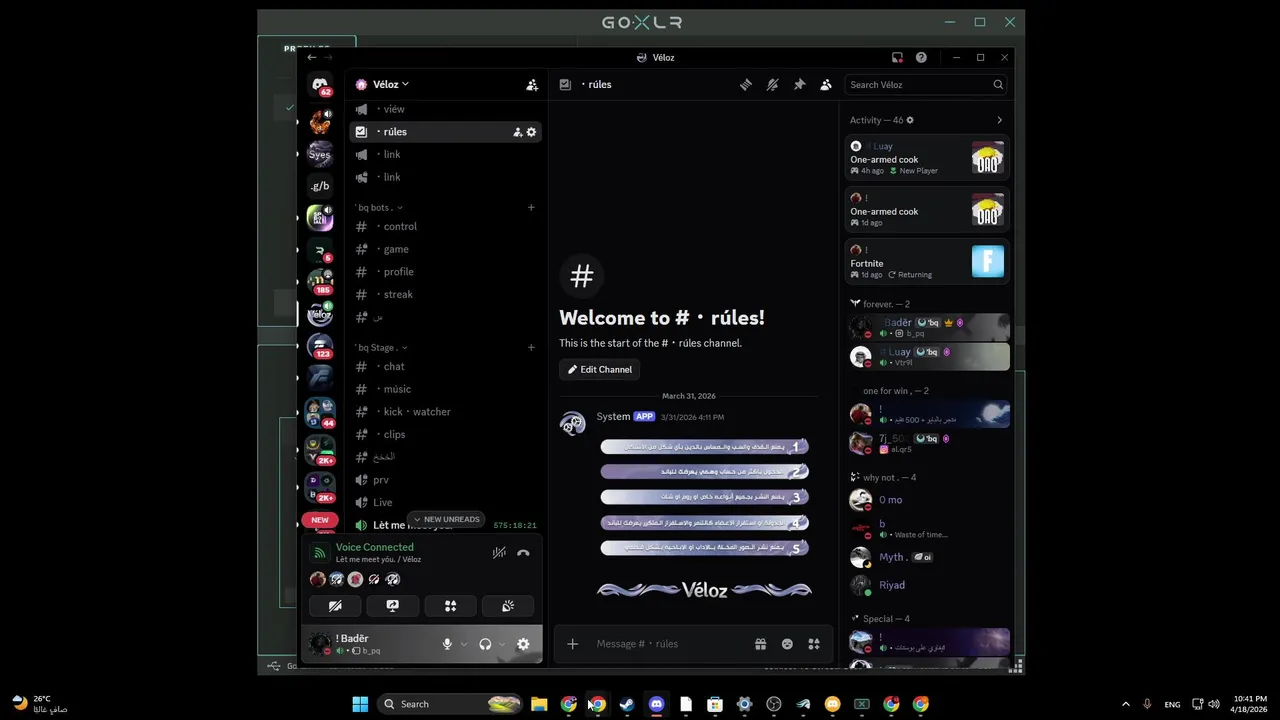Invite people to the Véloz server
Viewport: 1280px width, 720px height.
tap(532, 85)
